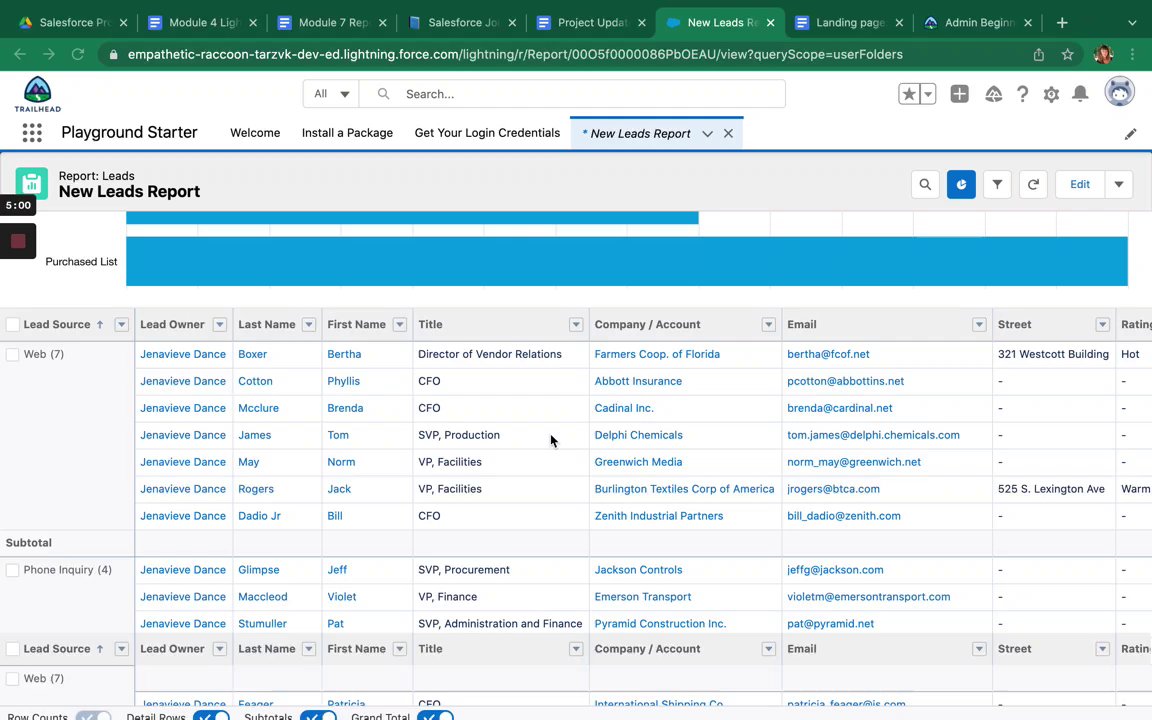Click the report search magnifier button
This screenshot has width=1152, height=720.
[925, 184]
